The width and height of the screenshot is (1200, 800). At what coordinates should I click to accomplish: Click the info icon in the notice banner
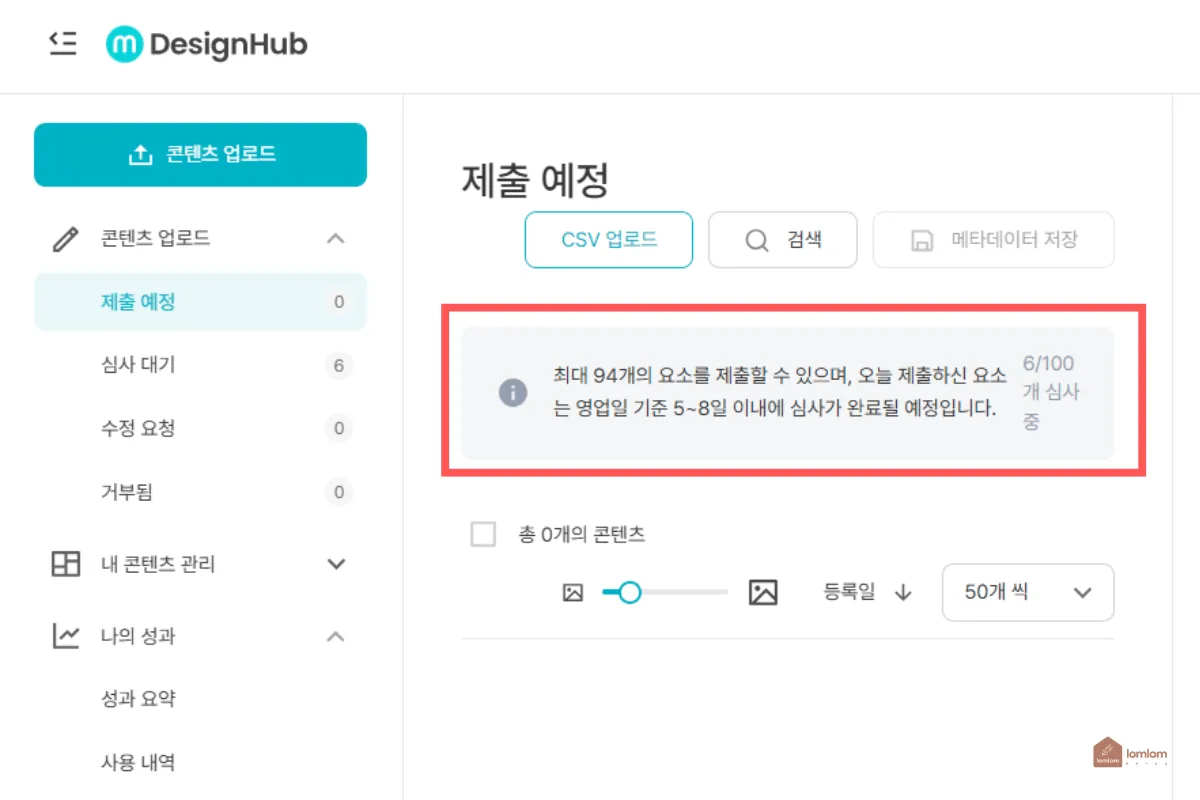pyautogui.click(x=513, y=393)
